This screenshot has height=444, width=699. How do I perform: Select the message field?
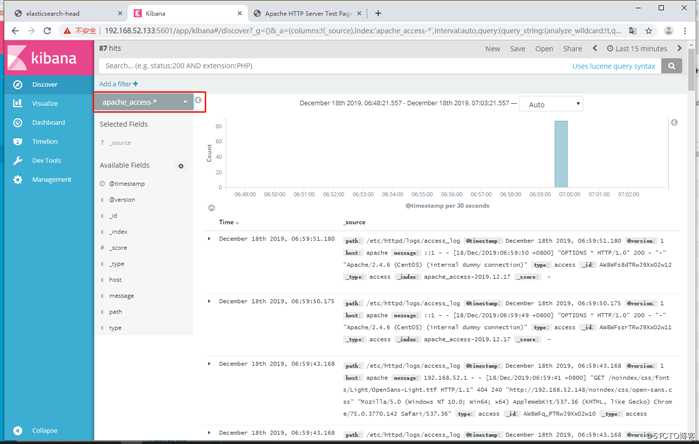click(121, 296)
